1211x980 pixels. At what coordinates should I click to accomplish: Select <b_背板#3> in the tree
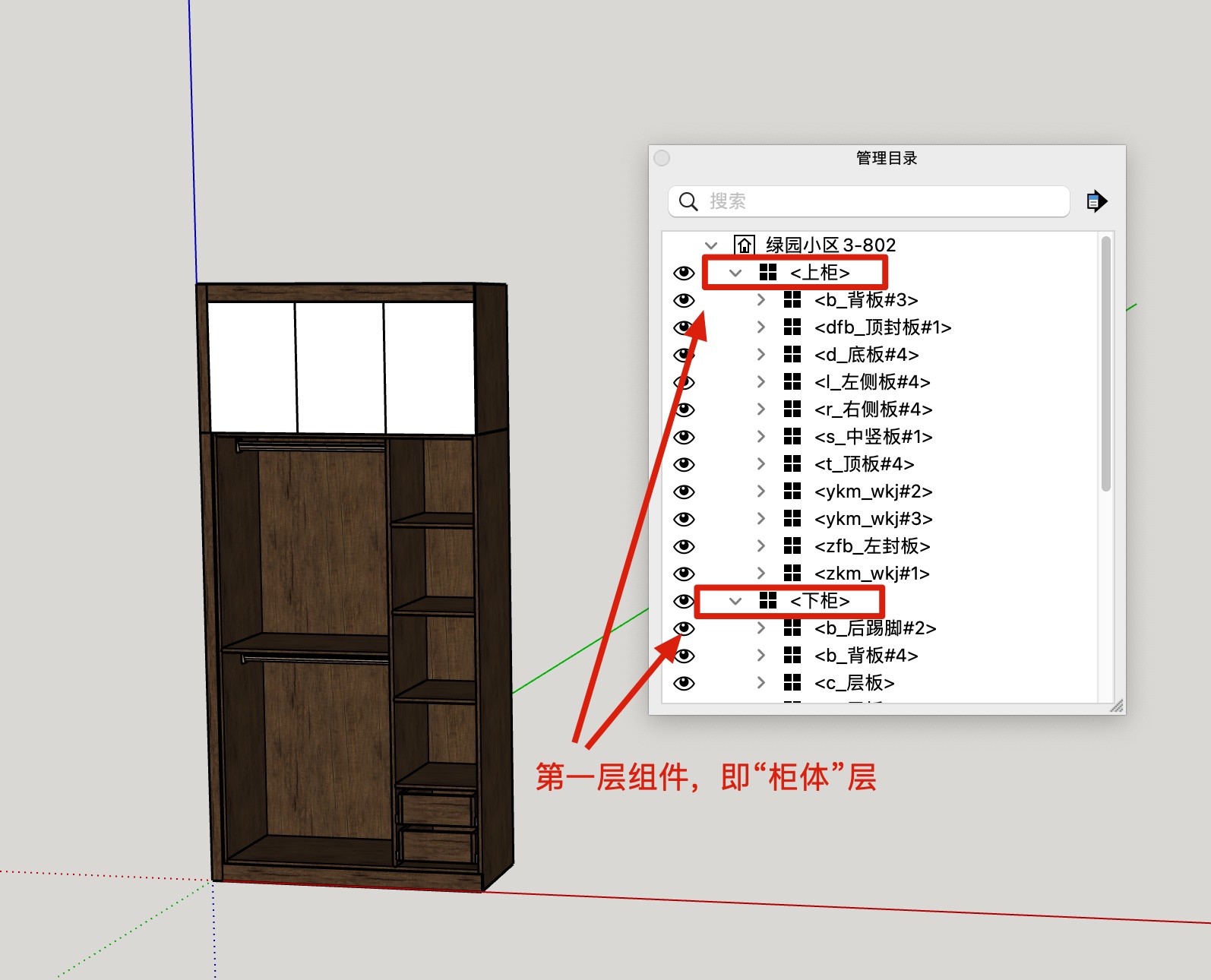tap(866, 300)
